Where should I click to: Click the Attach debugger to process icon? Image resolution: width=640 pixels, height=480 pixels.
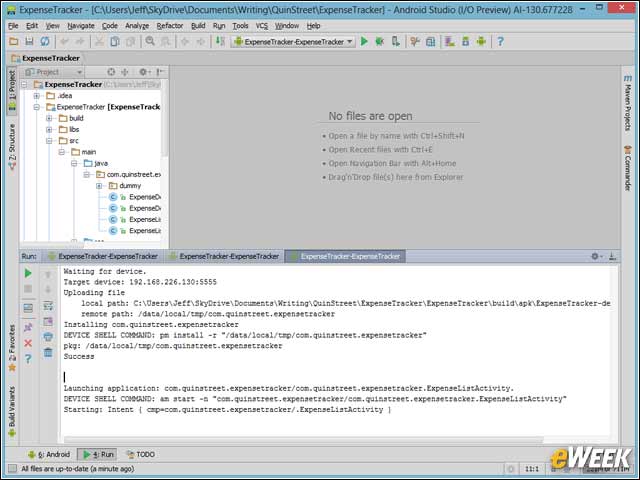(x=395, y=42)
